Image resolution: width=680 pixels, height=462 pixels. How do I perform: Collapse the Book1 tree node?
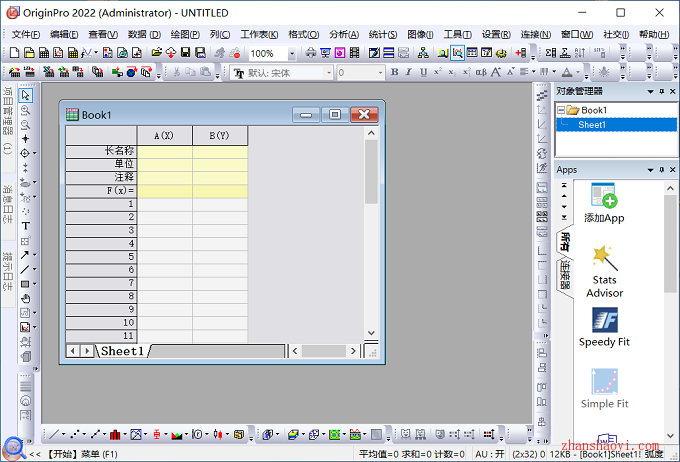pyautogui.click(x=561, y=110)
